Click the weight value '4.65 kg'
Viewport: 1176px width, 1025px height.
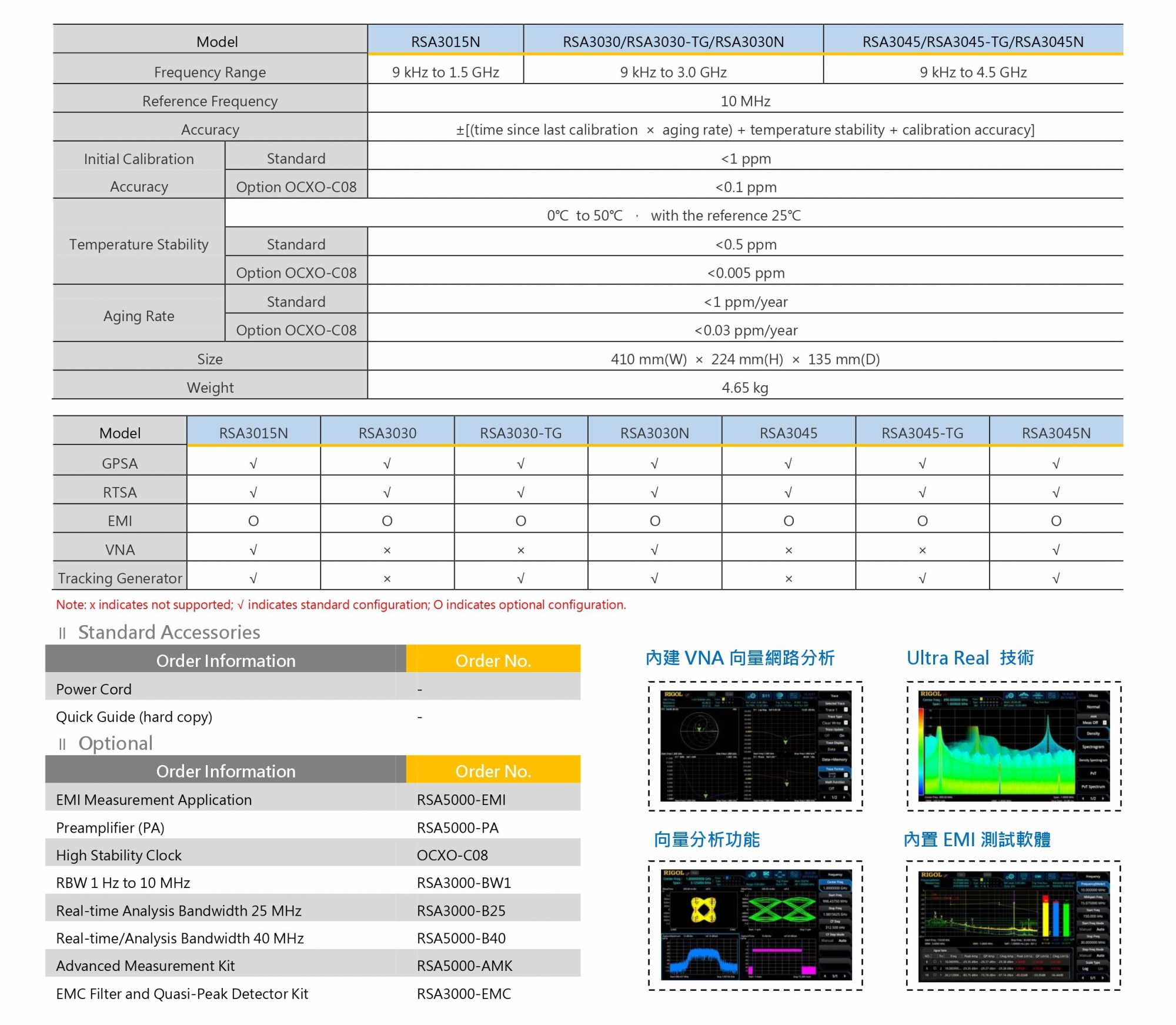(746, 388)
